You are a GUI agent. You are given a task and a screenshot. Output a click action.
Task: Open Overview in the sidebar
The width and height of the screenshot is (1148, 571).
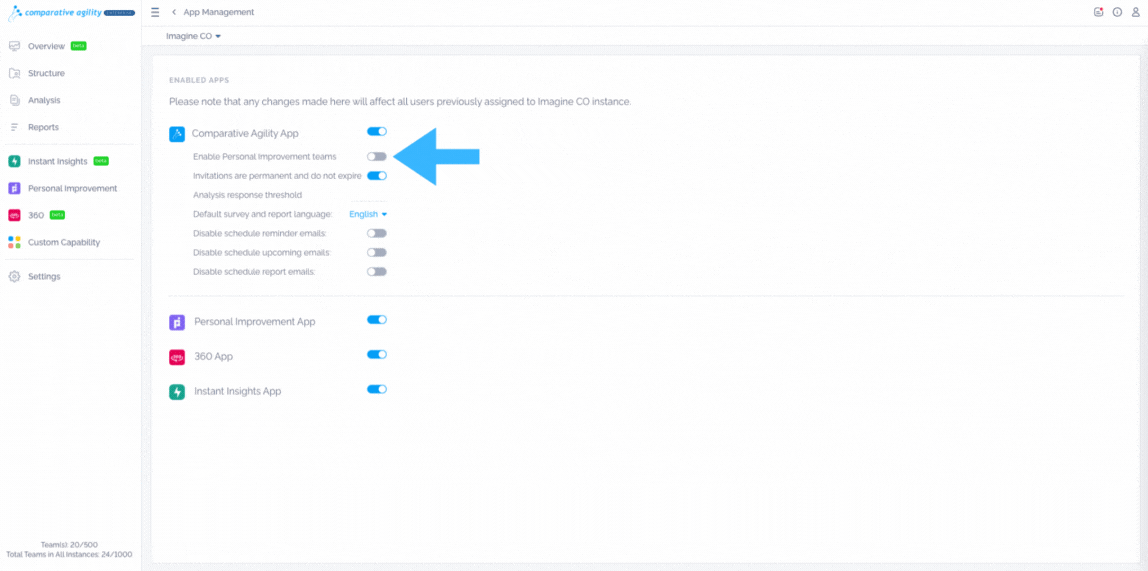pyautogui.click(x=46, y=46)
